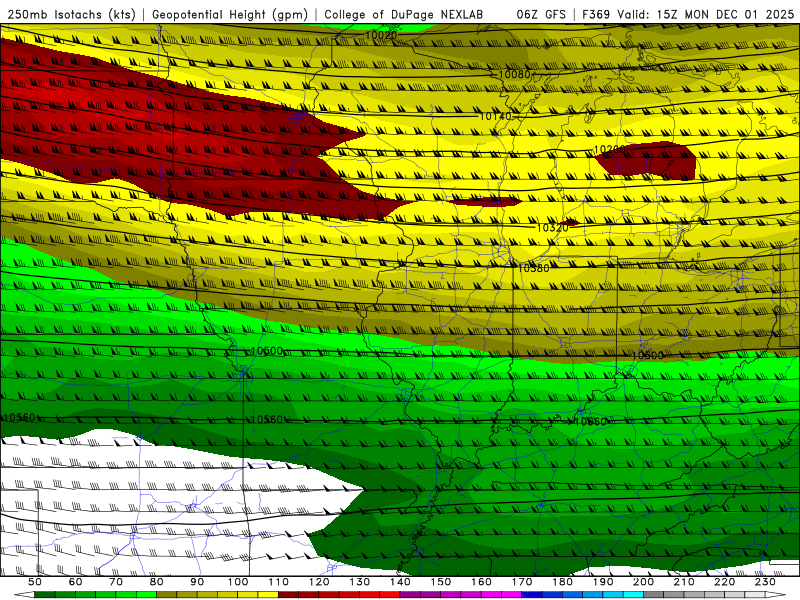The image size is (800, 600).
Task: Select the cyan swatch just before 200
Action: [634, 595]
